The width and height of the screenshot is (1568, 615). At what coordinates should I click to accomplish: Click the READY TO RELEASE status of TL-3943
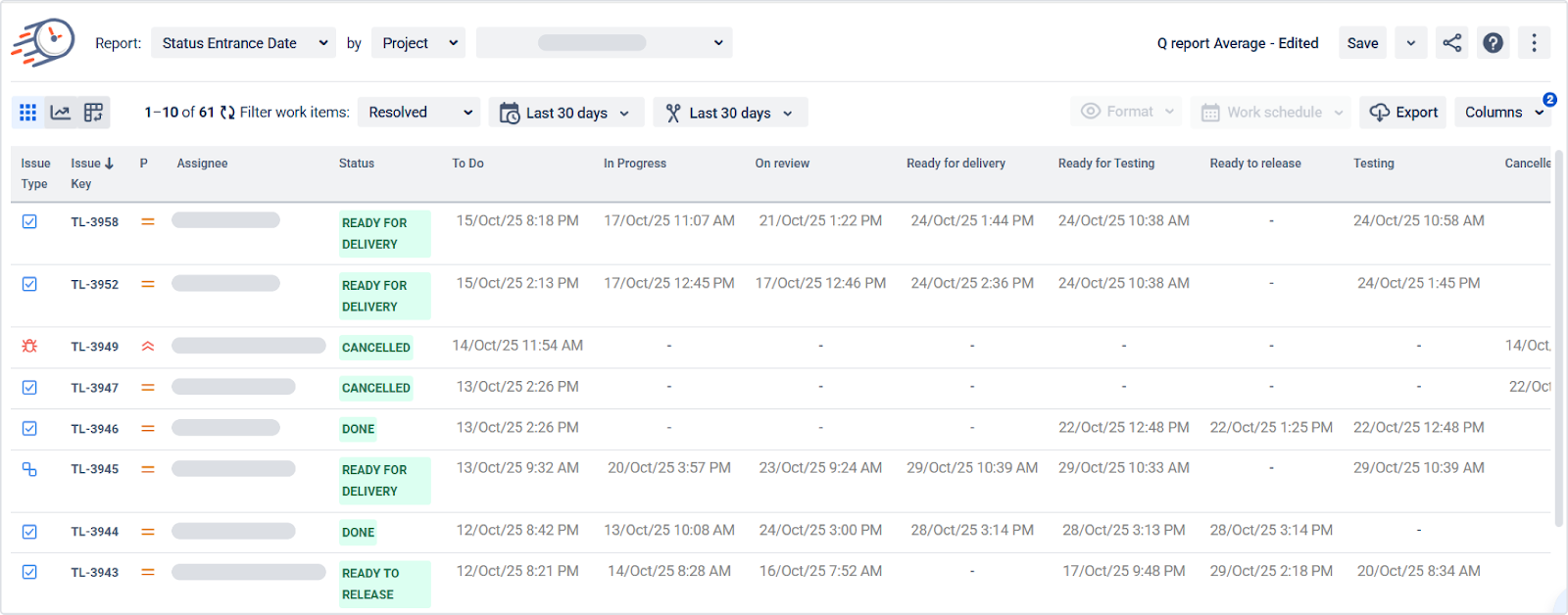[x=385, y=584]
